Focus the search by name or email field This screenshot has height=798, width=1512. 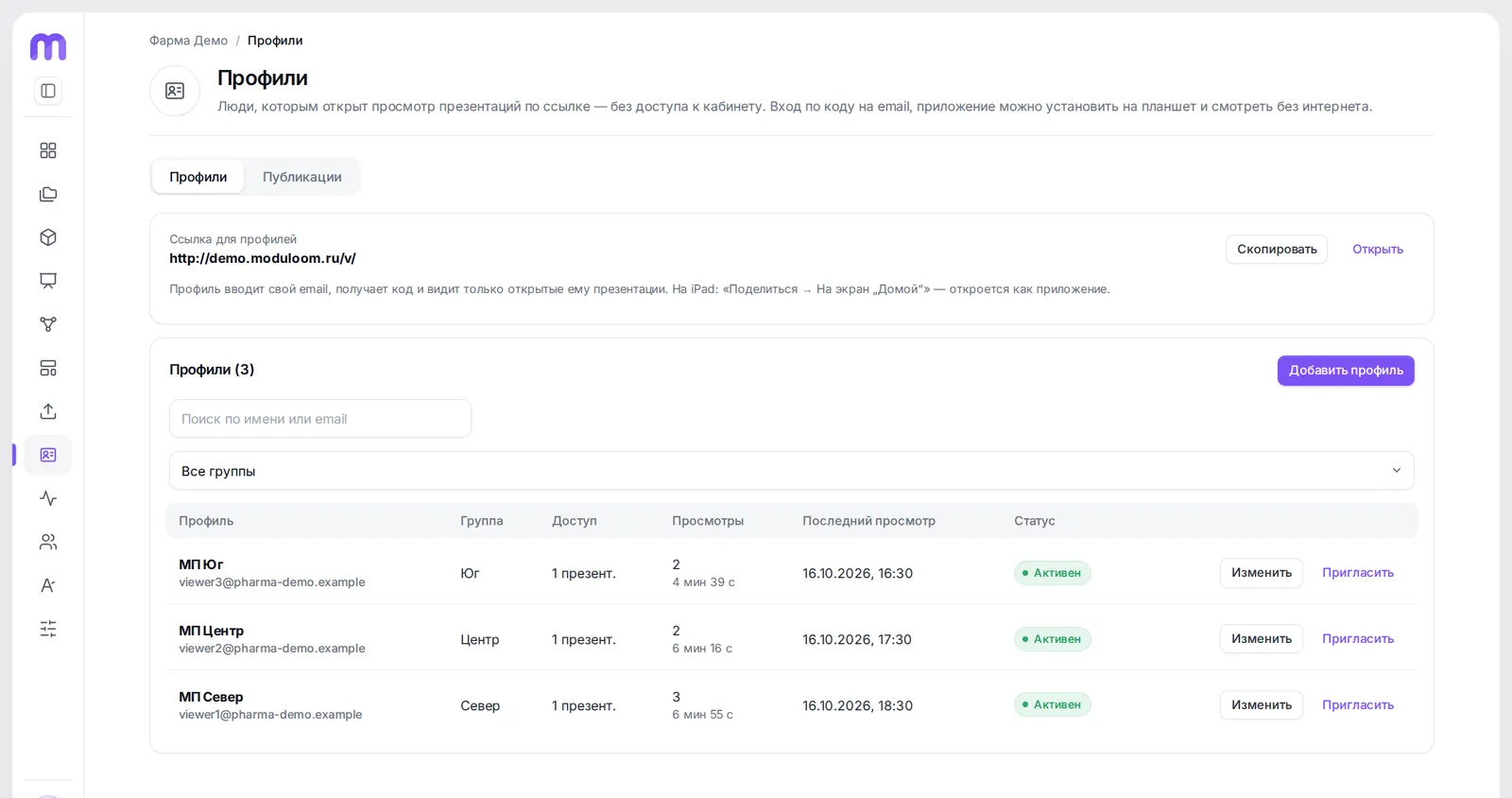coord(320,419)
